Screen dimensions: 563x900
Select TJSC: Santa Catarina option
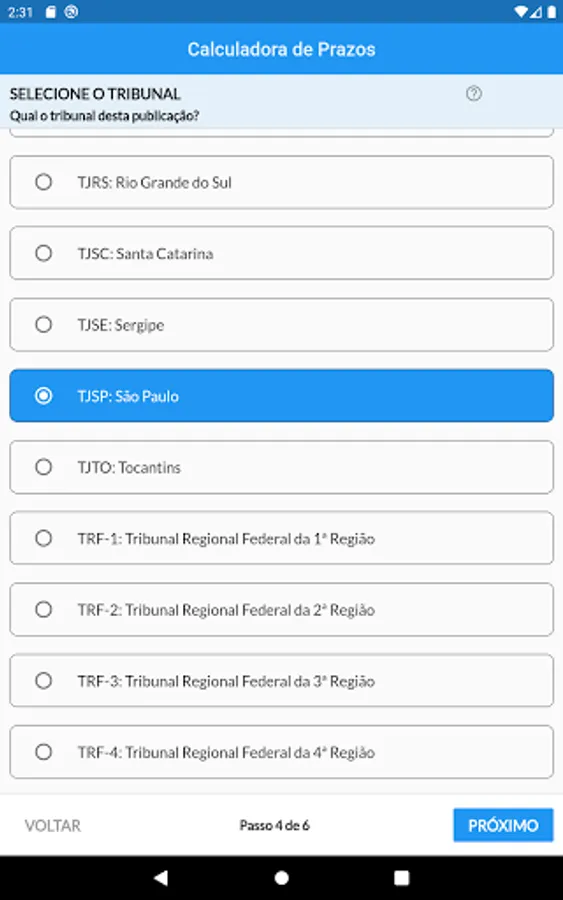pos(281,253)
